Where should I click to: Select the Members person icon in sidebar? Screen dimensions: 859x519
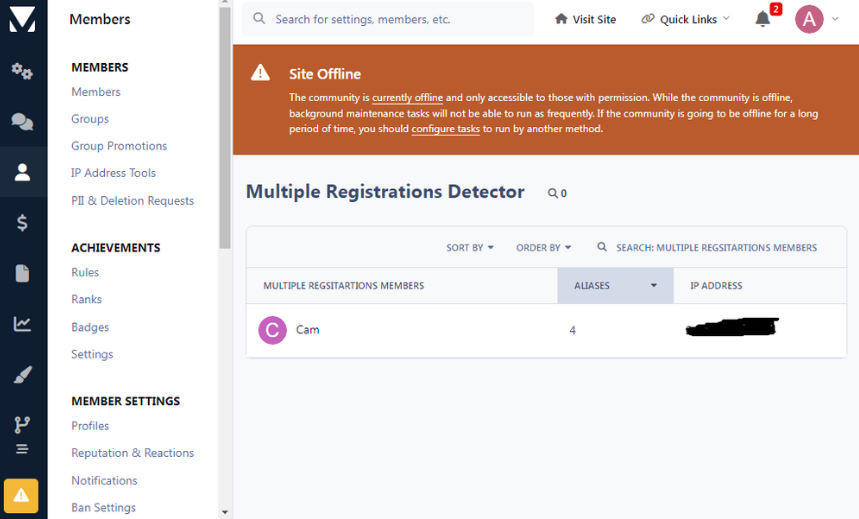(x=22, y=172)
